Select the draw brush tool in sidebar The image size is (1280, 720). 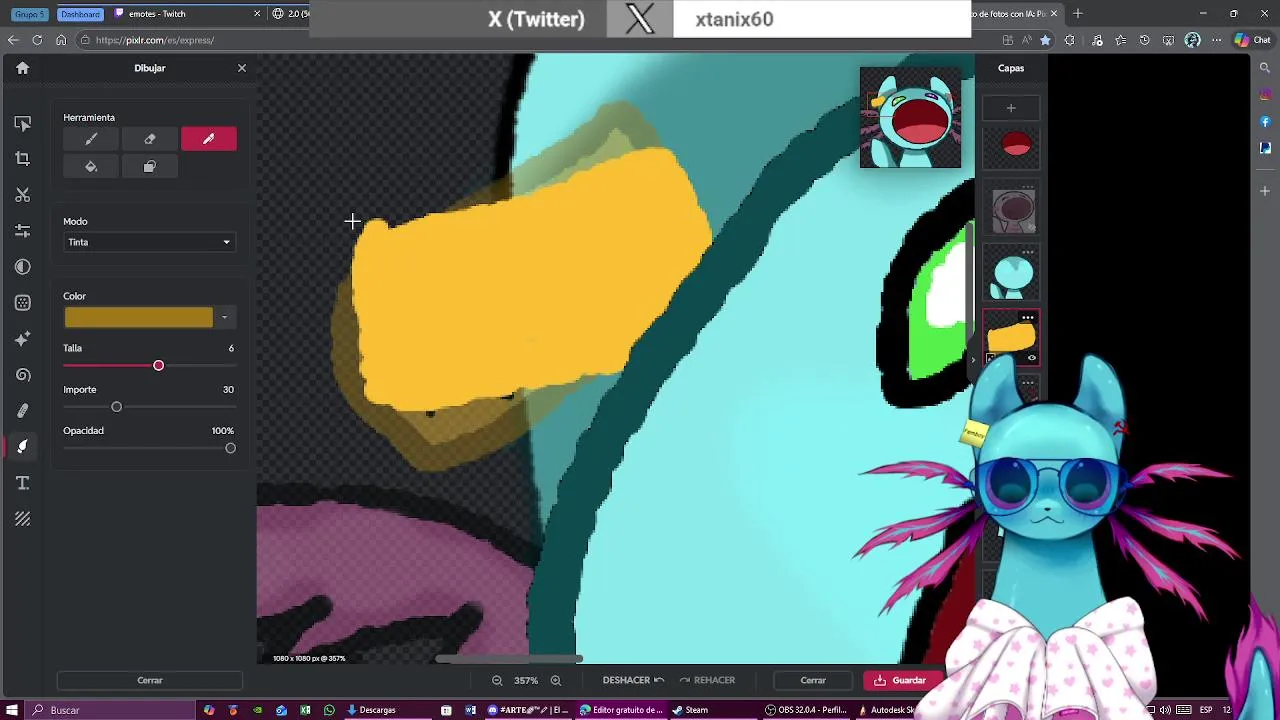click(x=22, y=447)
